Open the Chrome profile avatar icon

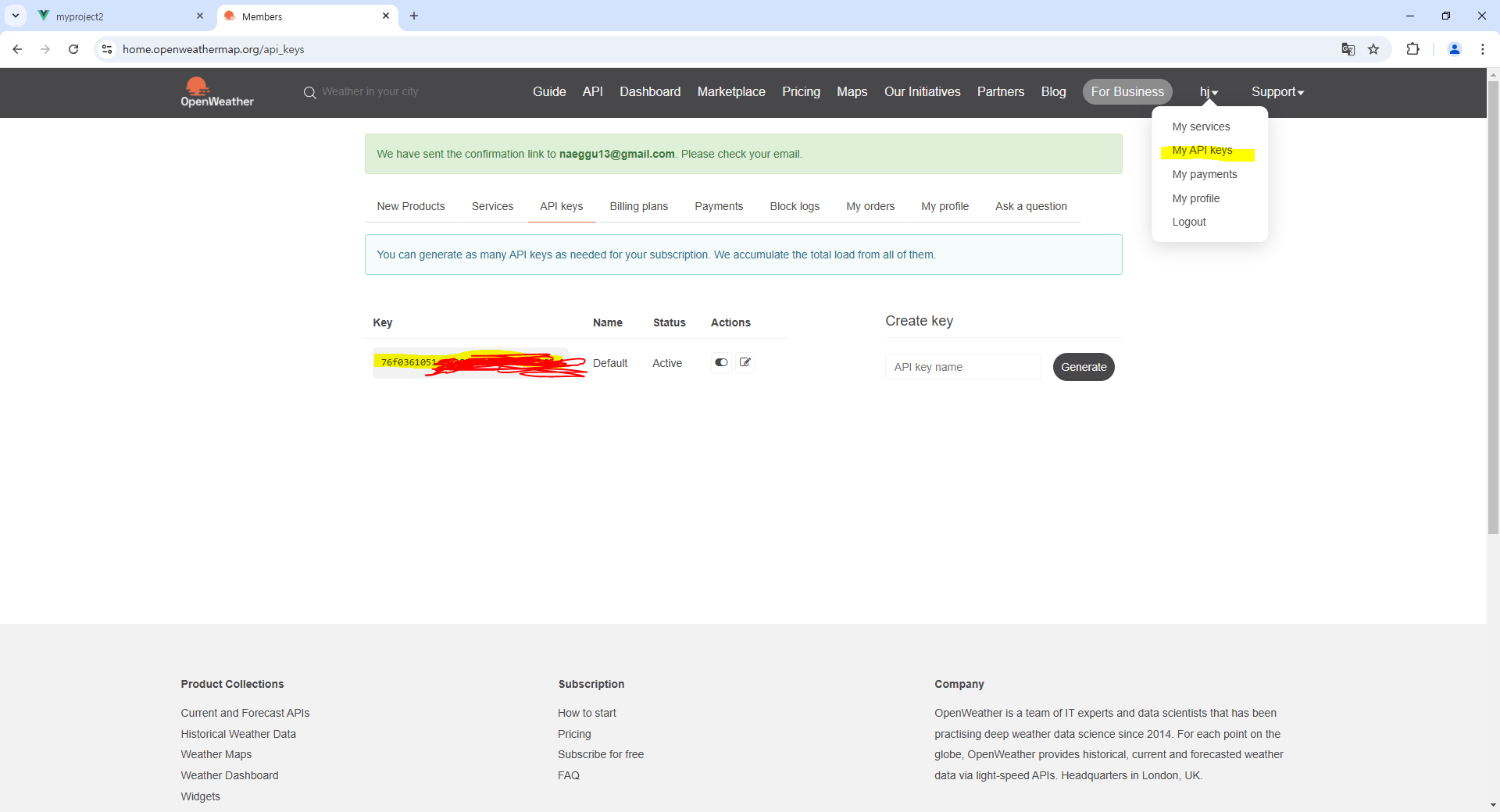pyautogui.click(x=1455, y=49)
